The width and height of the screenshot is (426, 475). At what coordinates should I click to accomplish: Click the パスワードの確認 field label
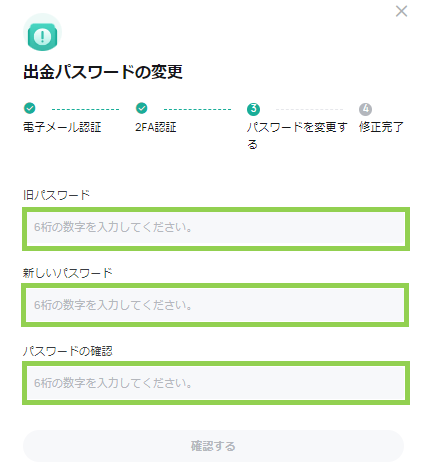point(68,351)
